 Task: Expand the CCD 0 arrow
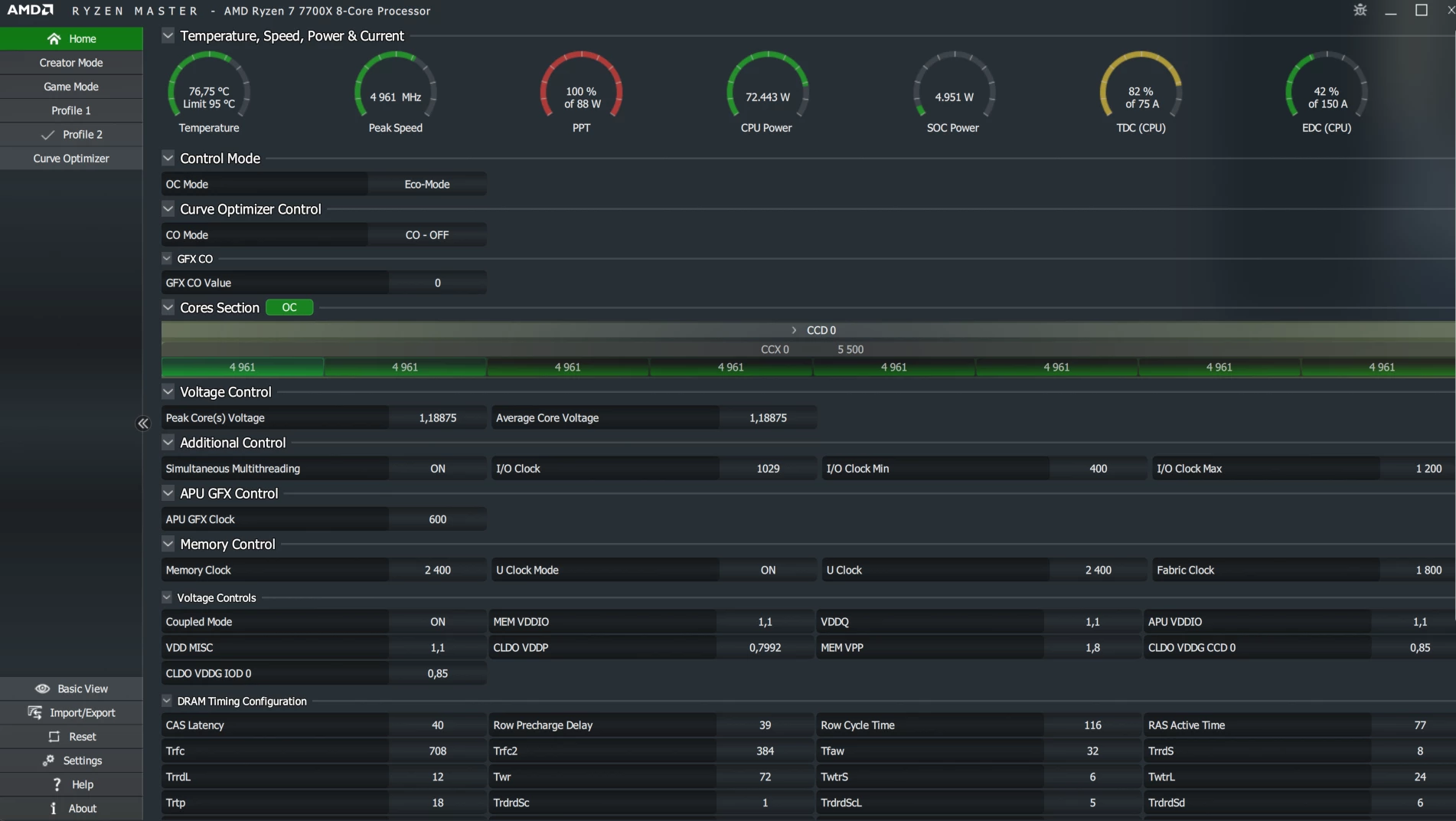click(x=794, y=330)
